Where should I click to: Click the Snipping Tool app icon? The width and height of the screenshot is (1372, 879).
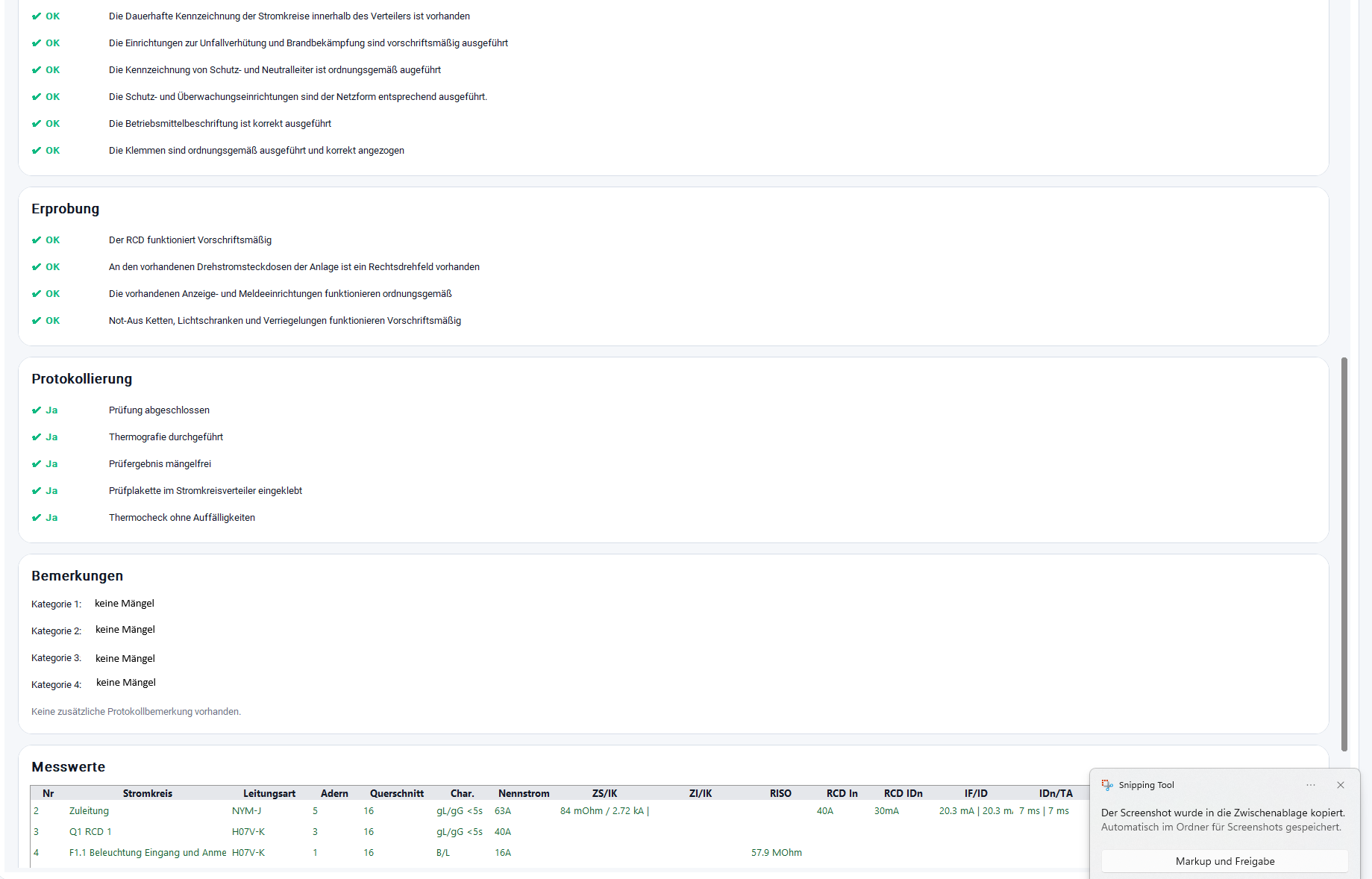pyautogui.click(x=1107, y=785)
